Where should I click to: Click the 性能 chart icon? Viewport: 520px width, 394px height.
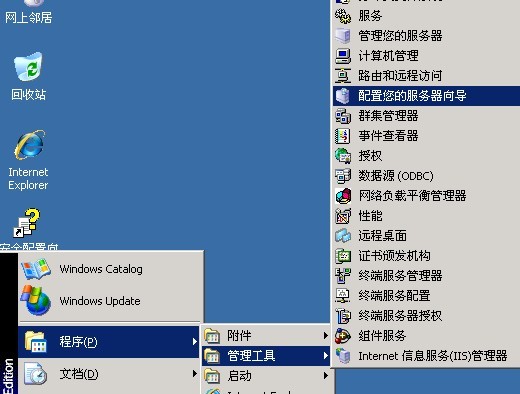[x=343, y=216]
